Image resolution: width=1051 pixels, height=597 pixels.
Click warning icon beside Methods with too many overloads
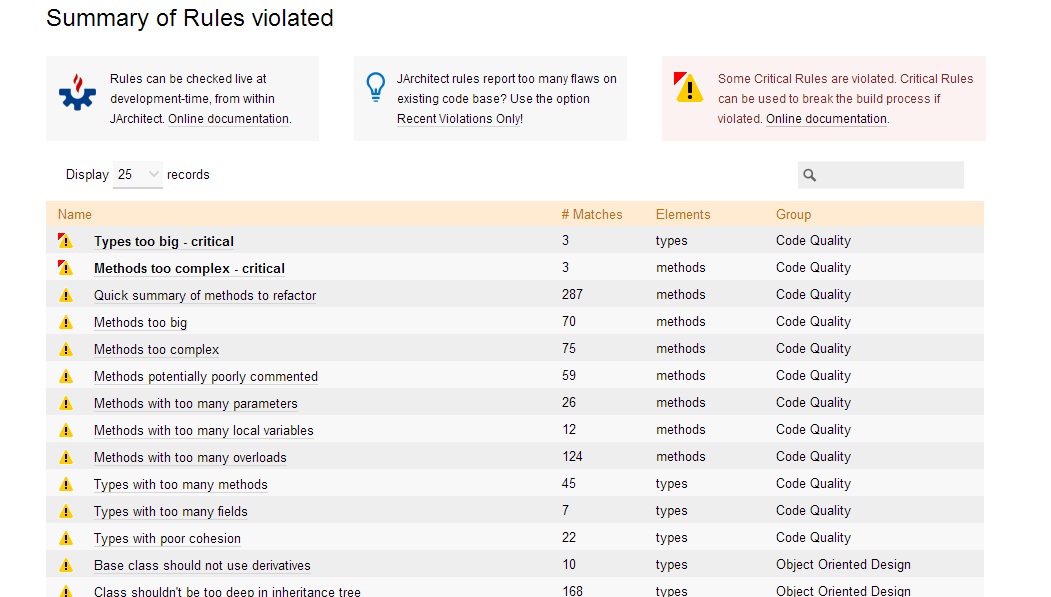(66, 457)
